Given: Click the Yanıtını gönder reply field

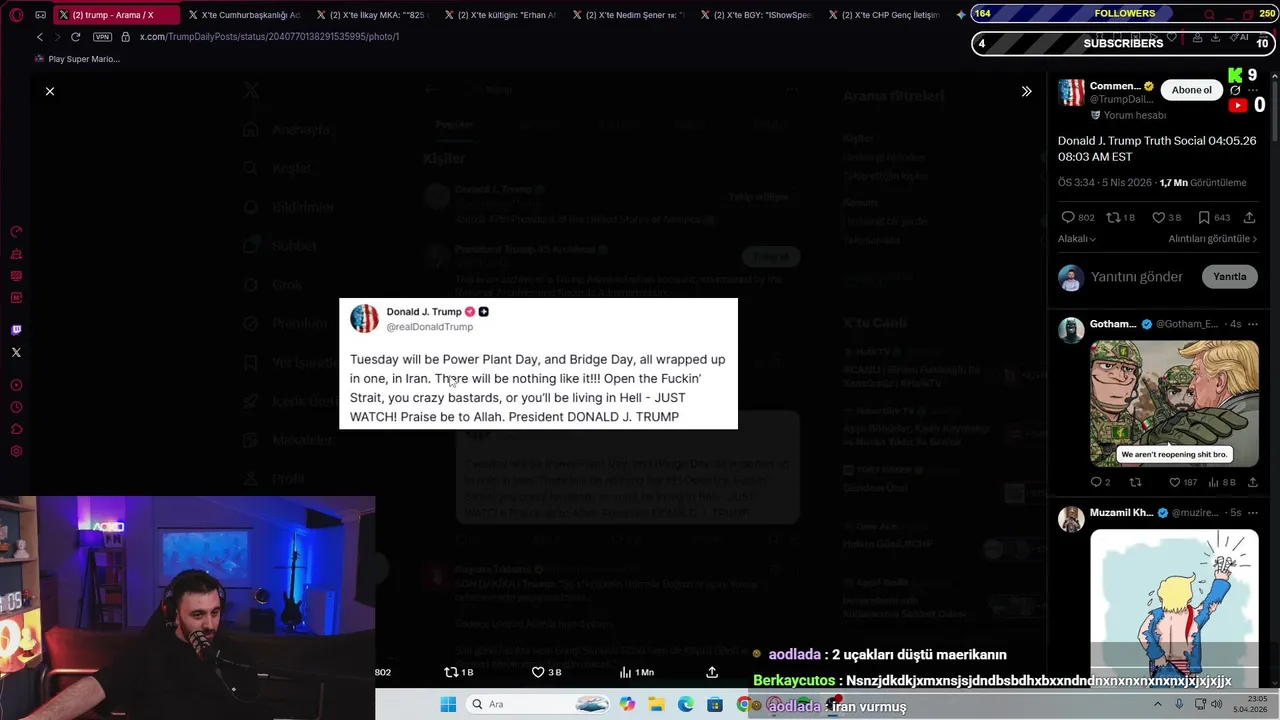Looking at the screenshot, I should (x=1137, y=277).
